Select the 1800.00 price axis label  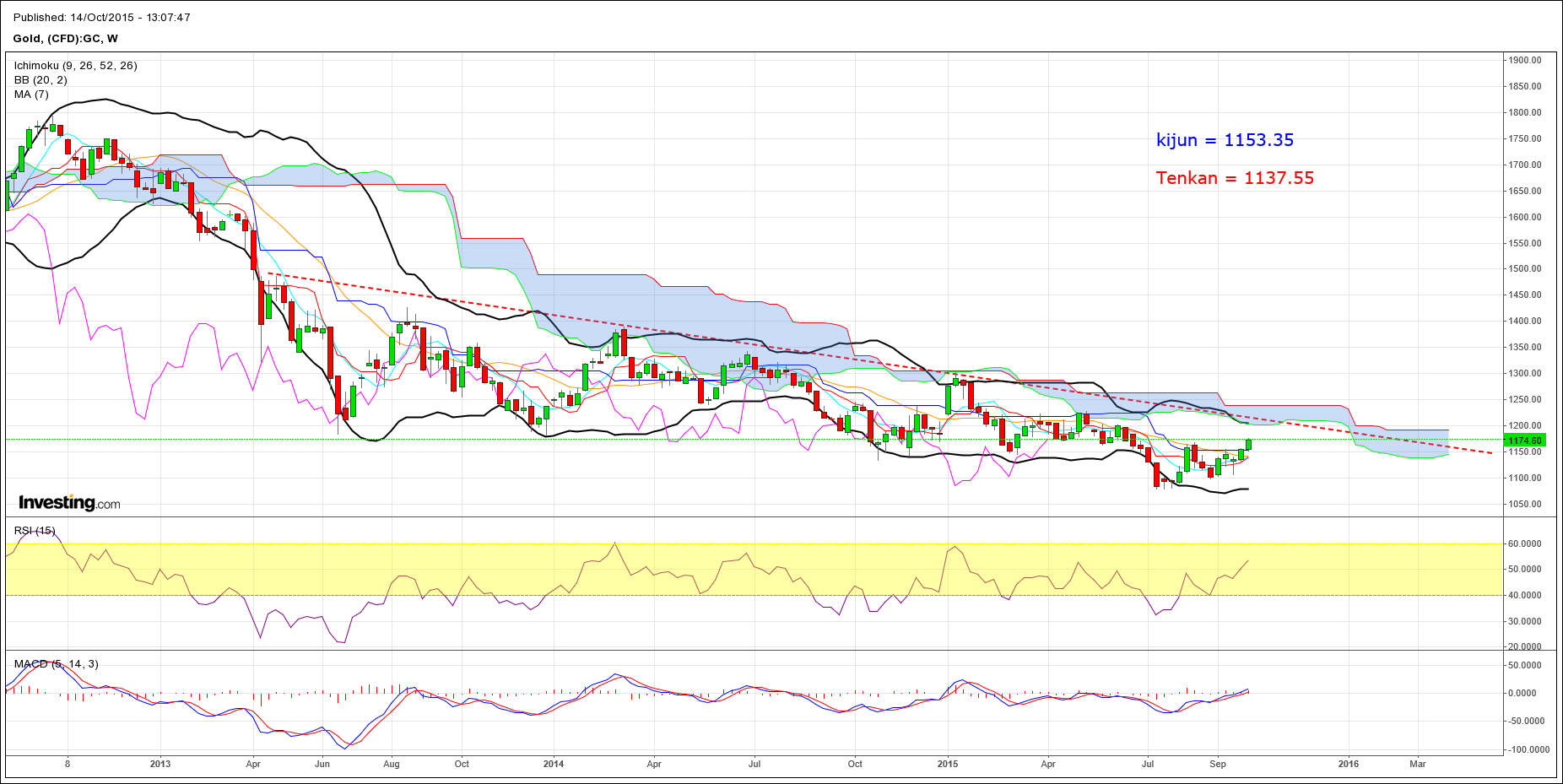coord(1525,112)
